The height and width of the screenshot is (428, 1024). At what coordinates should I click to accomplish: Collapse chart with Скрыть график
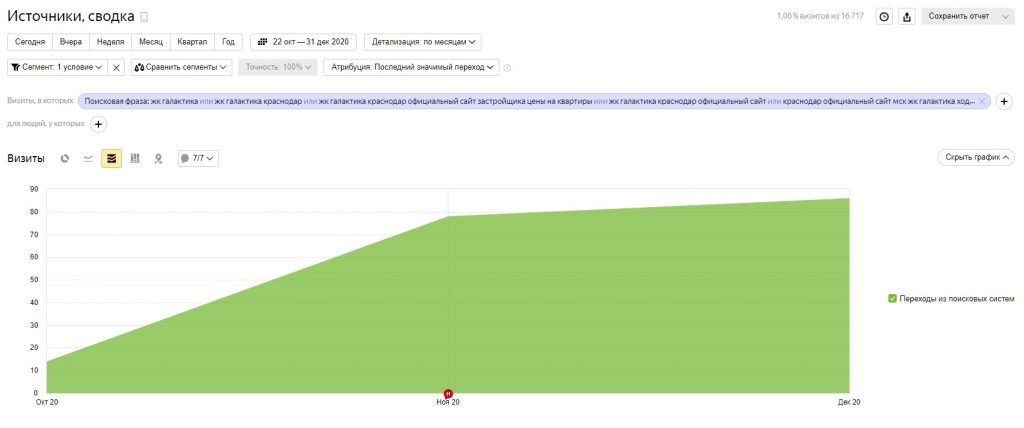[976, 157]
